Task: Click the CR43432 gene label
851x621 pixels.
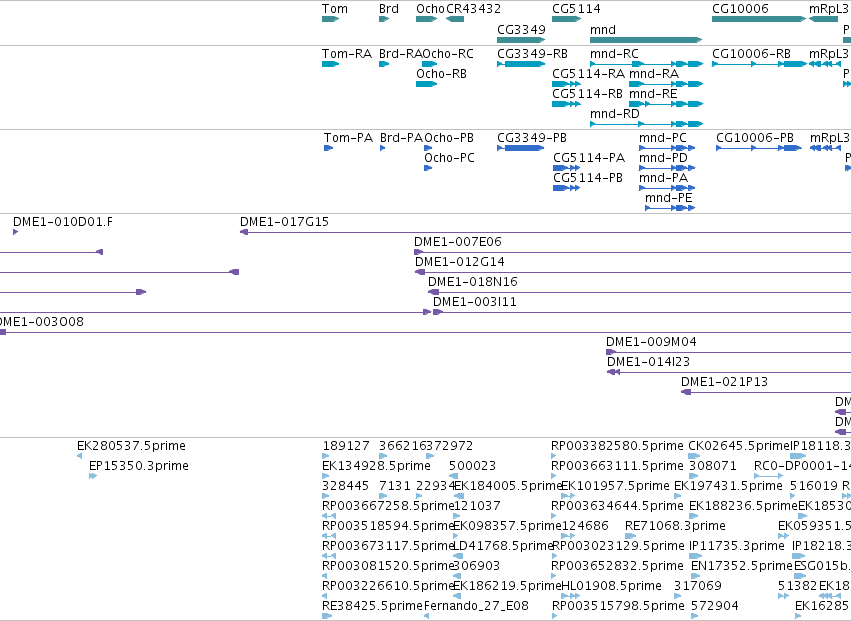Action: (473, 9)
